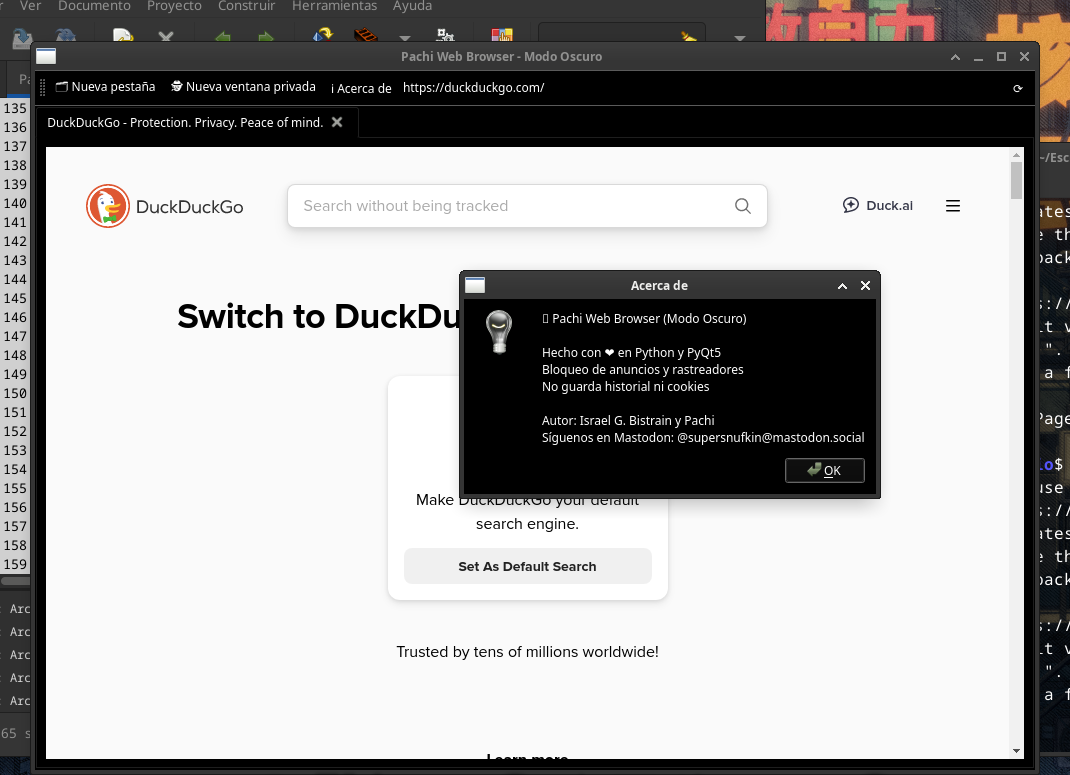This screenshot has width=1070, height=775.
Task: Confirm the Acerca de dialog with OK
Action: [824, 470]
